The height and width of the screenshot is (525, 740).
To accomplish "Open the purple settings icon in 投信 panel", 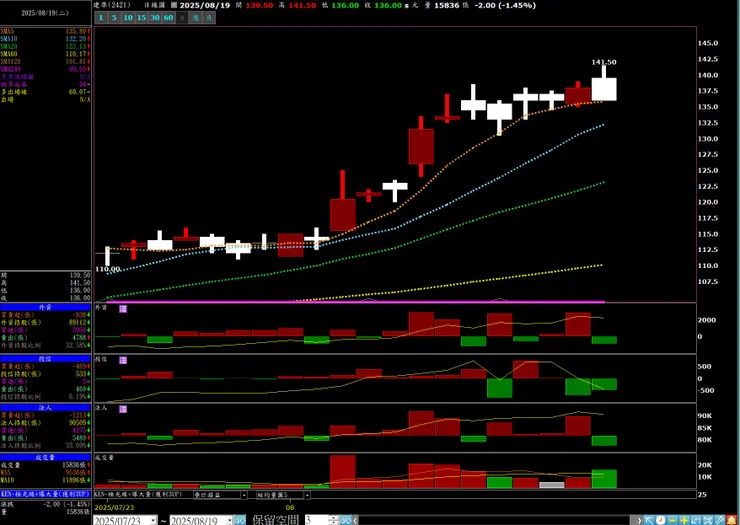I will coord(123,360).
